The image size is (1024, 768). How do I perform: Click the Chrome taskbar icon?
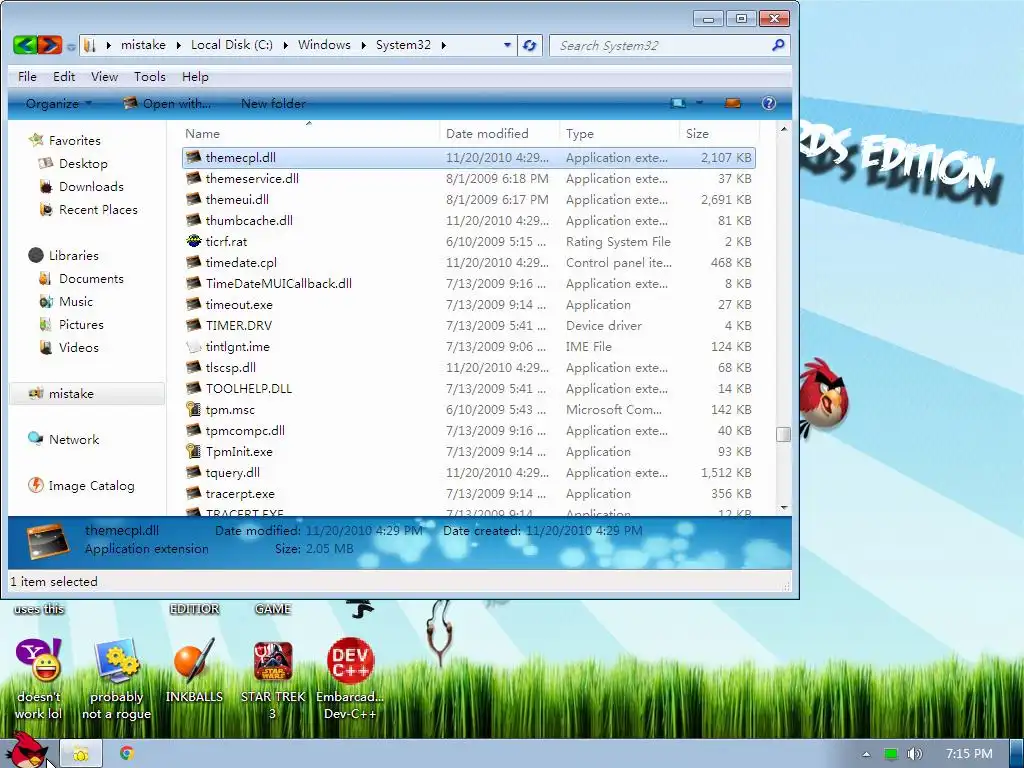[127, 753]
